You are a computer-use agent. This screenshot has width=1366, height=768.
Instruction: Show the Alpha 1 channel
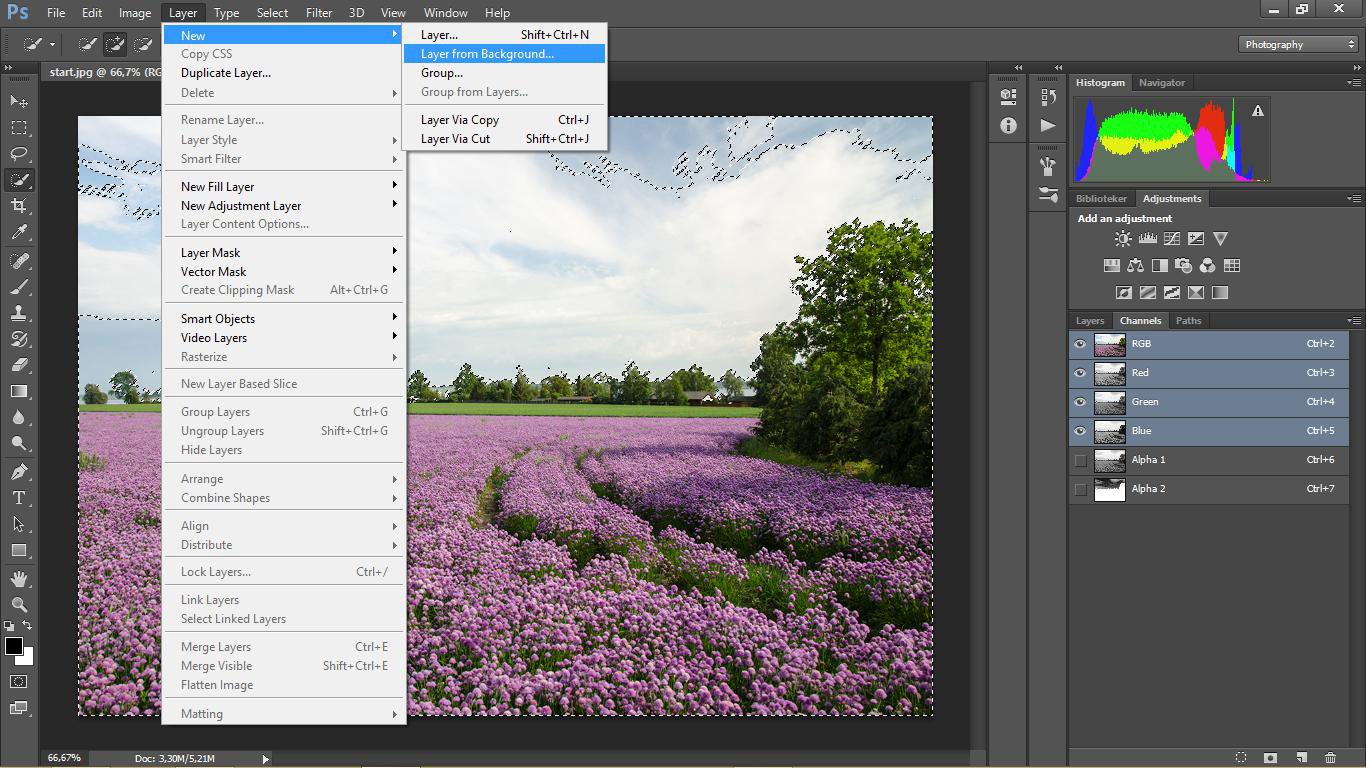point(1080,460)
